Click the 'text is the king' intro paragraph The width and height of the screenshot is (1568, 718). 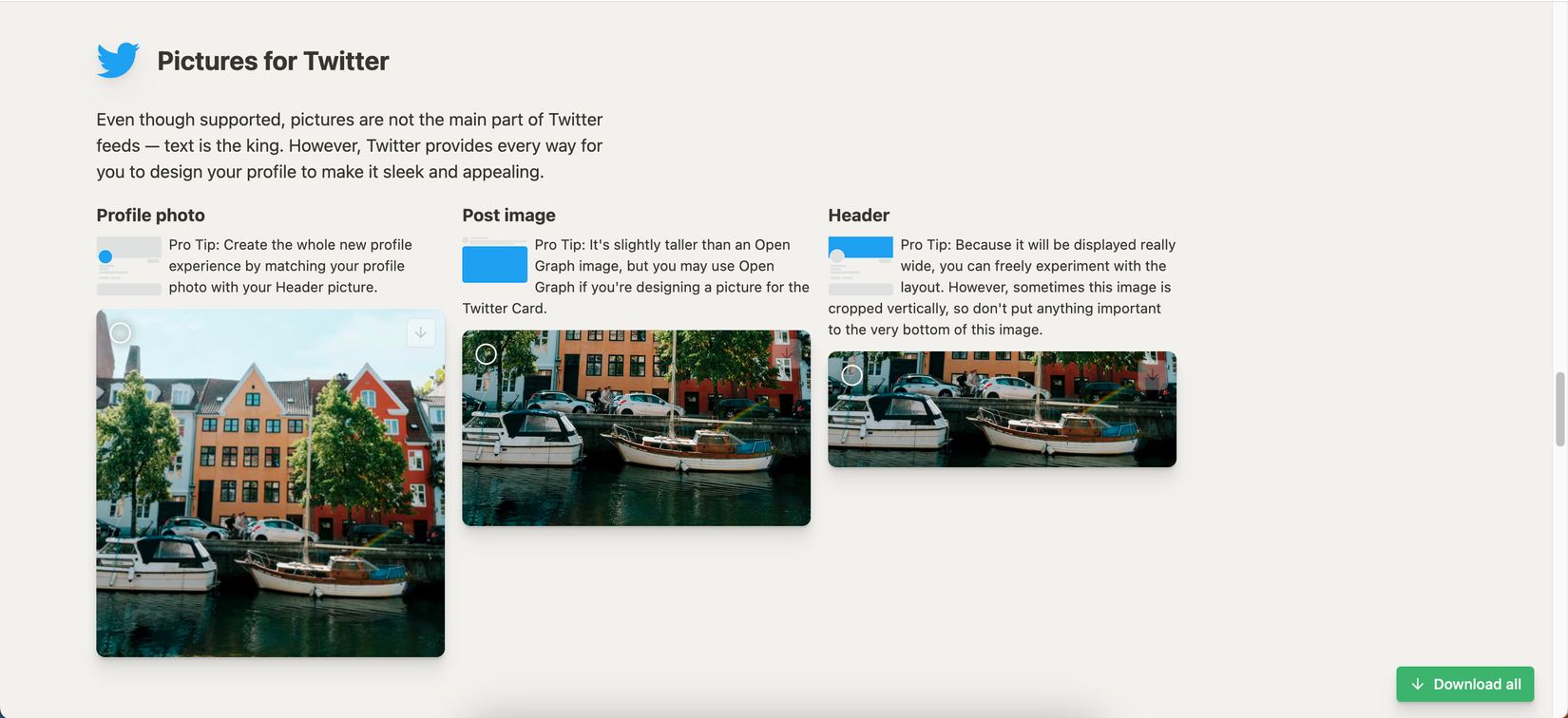[349, 145]
